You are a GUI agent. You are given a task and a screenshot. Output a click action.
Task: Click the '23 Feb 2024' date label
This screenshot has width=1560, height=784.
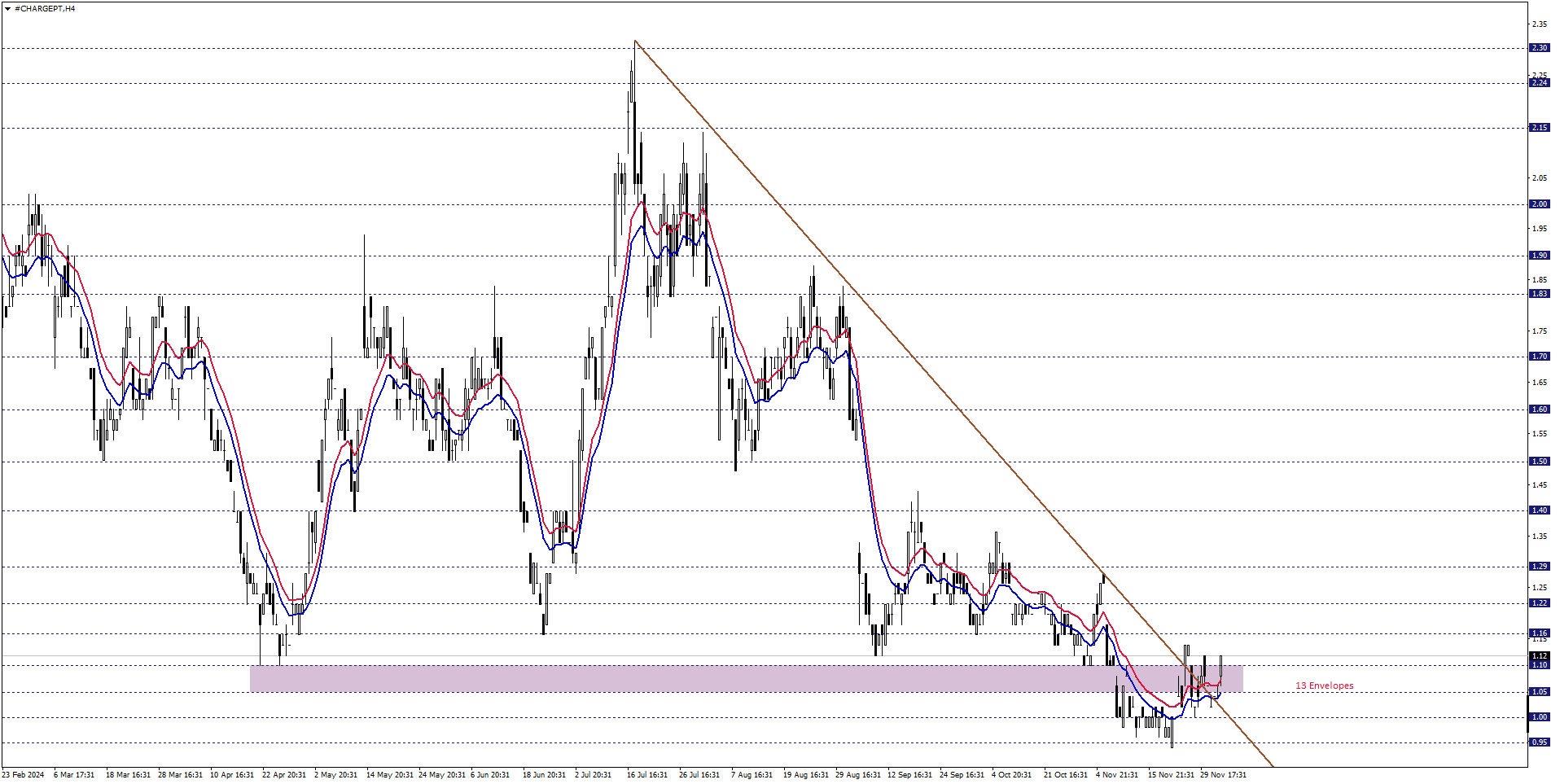23,775
